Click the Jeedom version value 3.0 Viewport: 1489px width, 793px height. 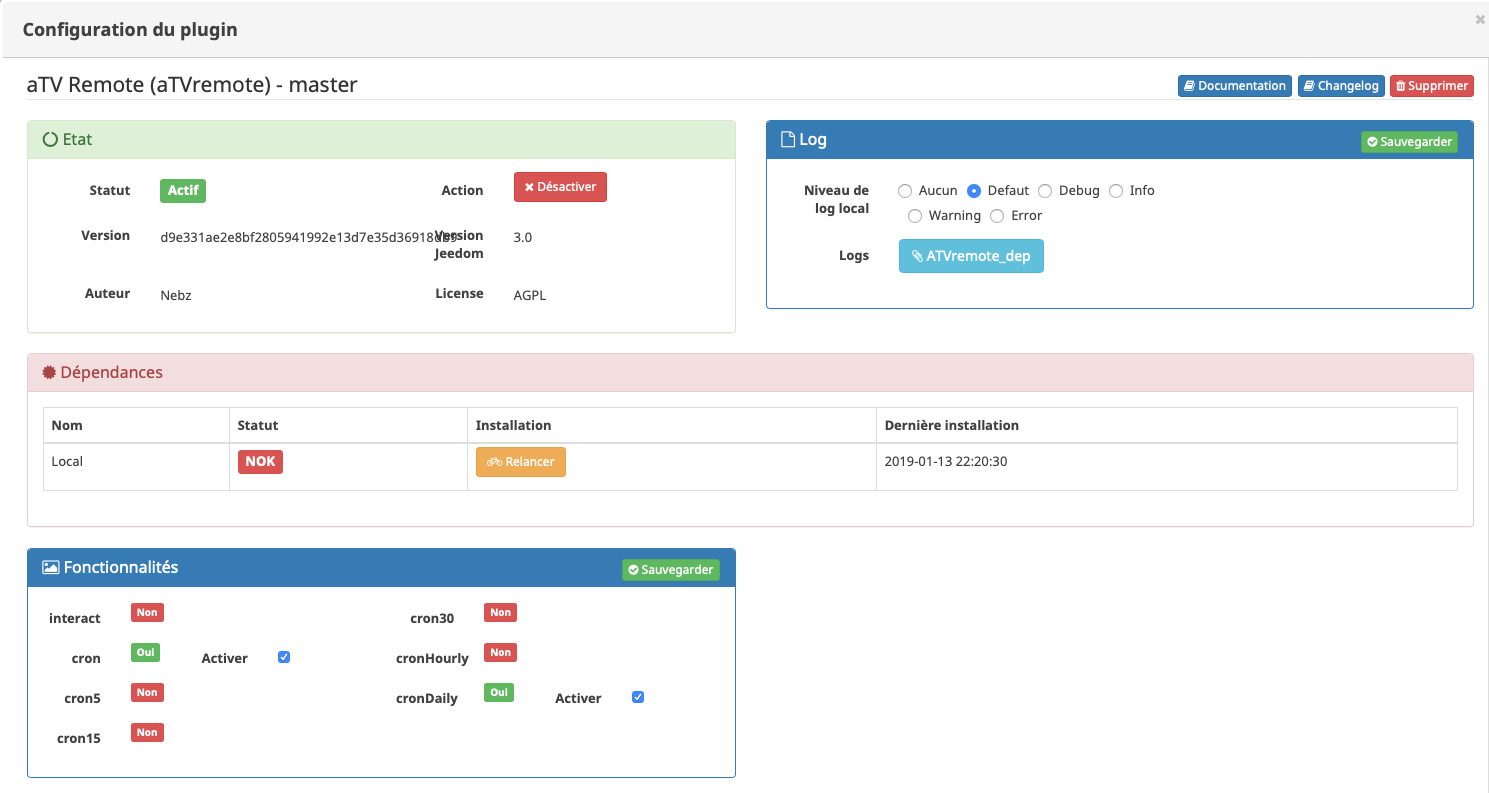click(x=523, y=238)
